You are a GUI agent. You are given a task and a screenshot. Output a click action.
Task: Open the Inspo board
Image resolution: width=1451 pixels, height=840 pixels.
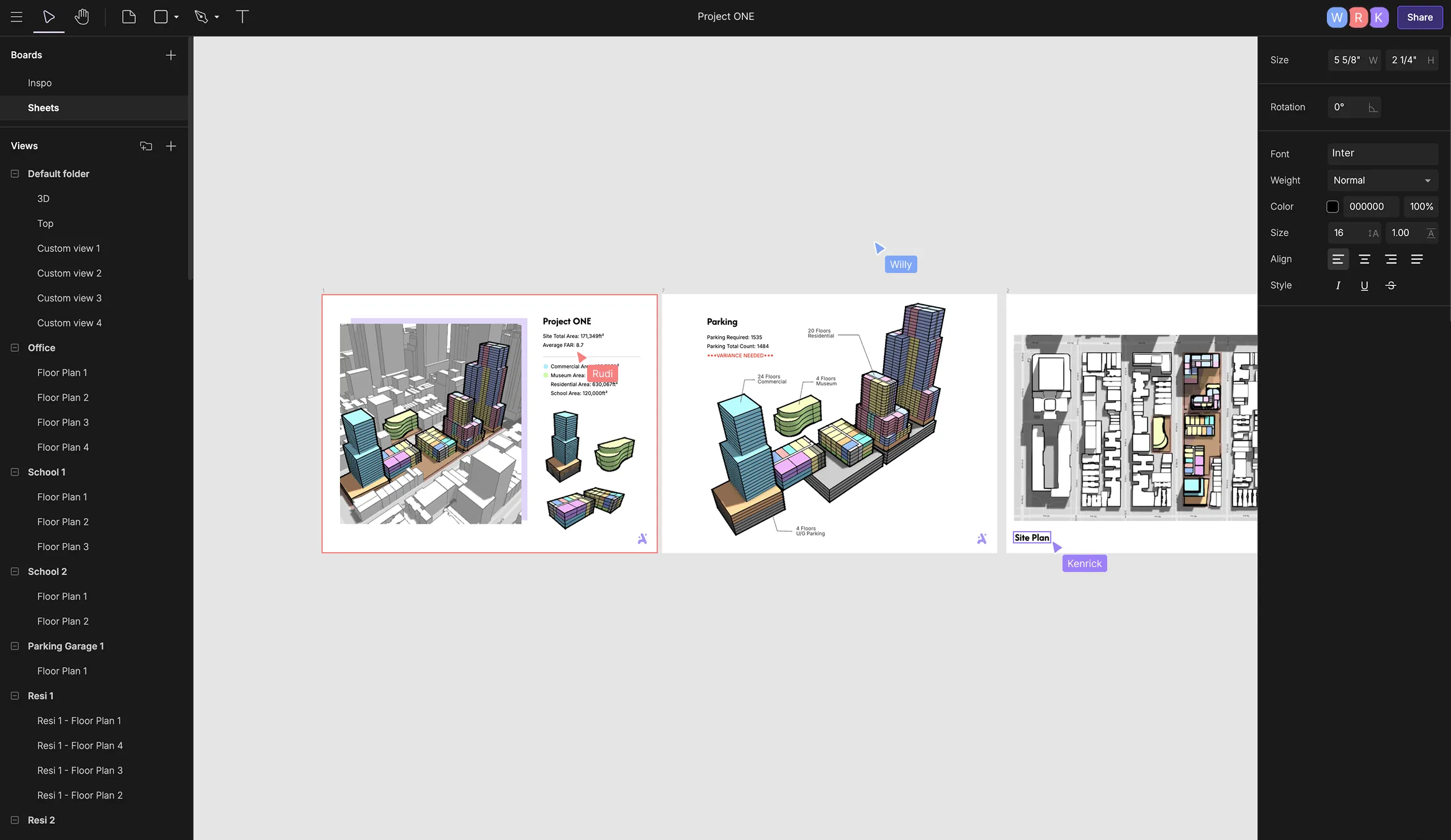pos(40,83)
